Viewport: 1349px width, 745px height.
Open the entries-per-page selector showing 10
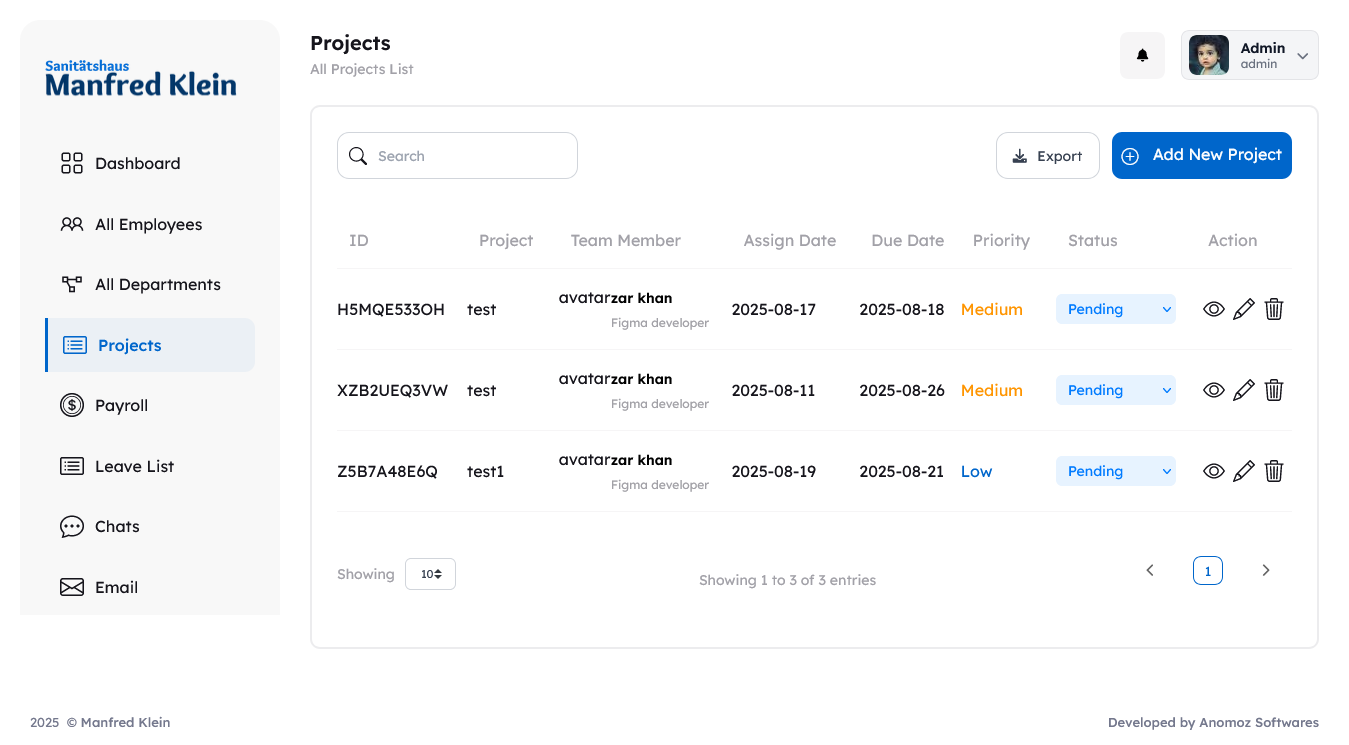tap(430, 574)
